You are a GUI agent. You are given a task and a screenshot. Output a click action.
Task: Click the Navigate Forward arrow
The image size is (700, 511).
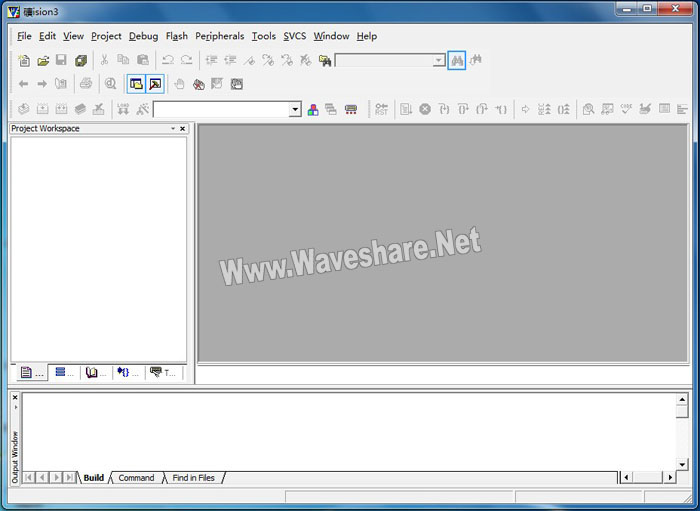click(42, 84)
